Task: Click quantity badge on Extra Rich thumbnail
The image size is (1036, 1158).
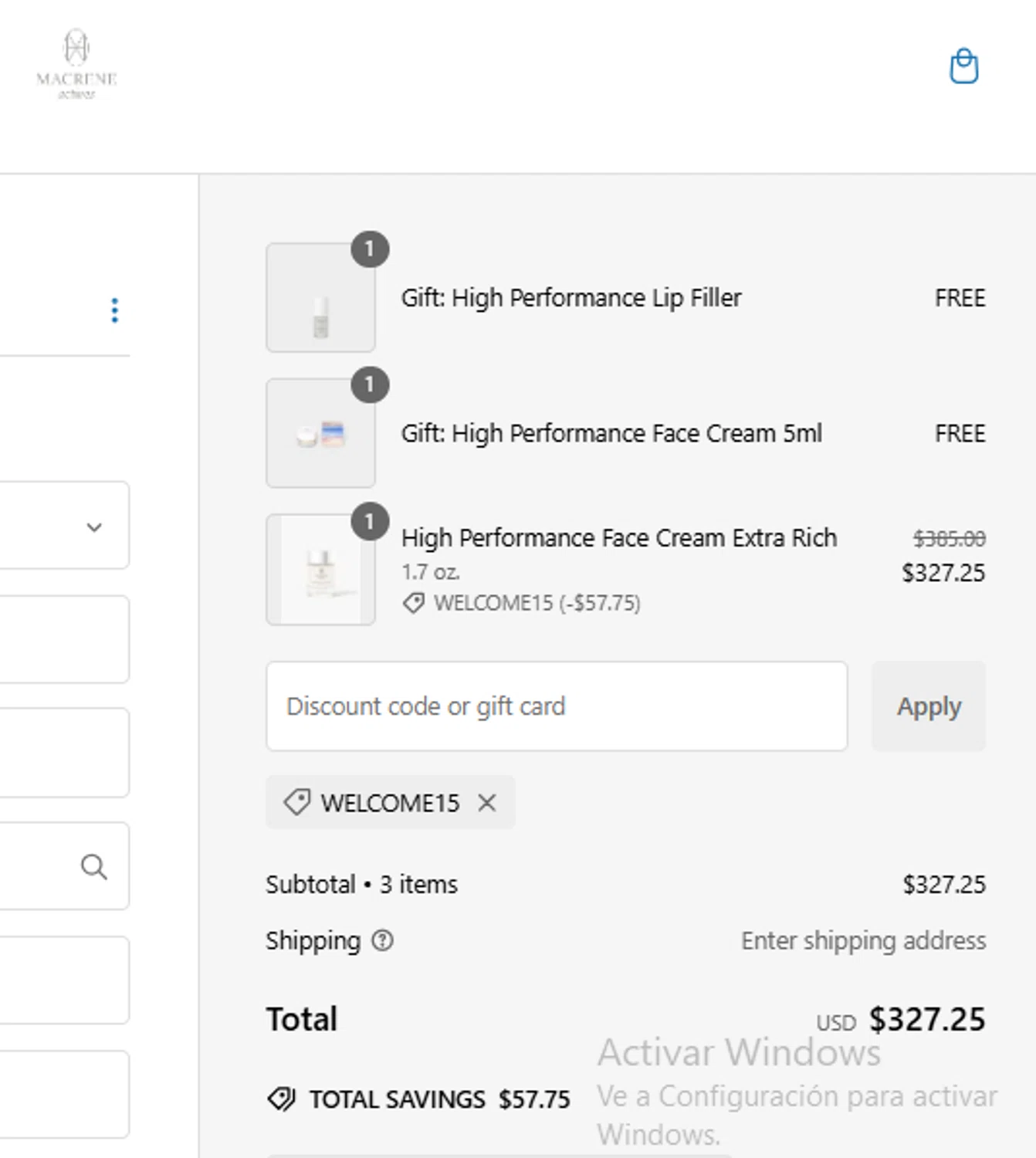Action: 370,522
